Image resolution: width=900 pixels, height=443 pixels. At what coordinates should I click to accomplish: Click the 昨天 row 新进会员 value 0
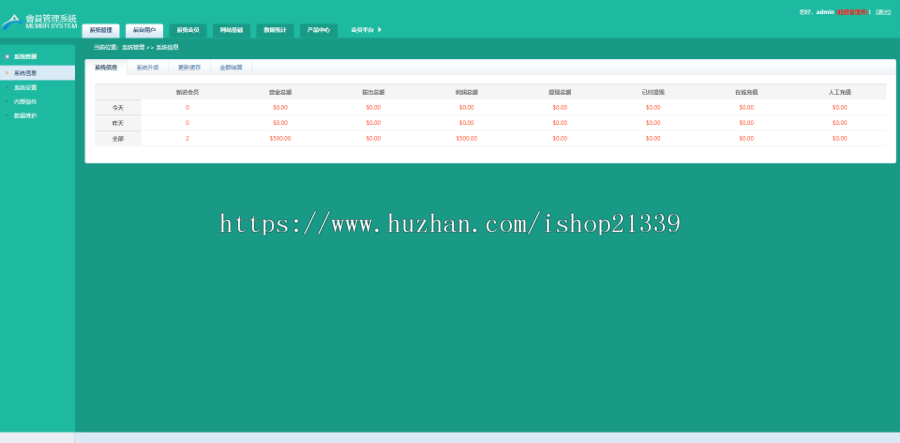coord(188,123)
